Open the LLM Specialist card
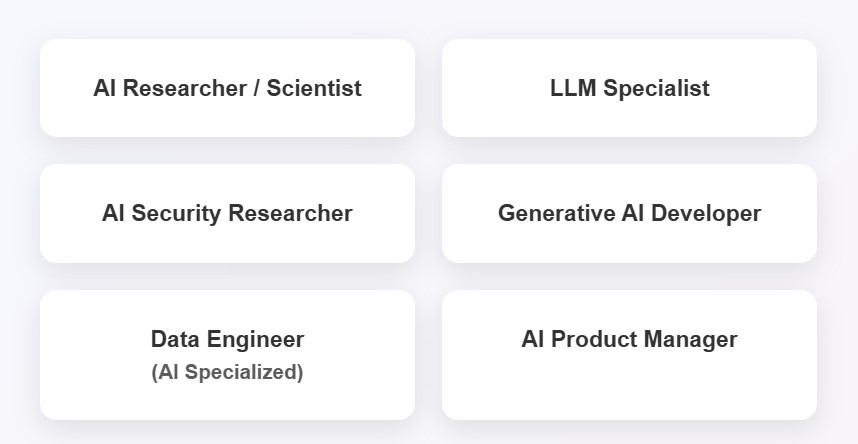The width and height of the screenshot is (858, 444). tap(629, 88)
